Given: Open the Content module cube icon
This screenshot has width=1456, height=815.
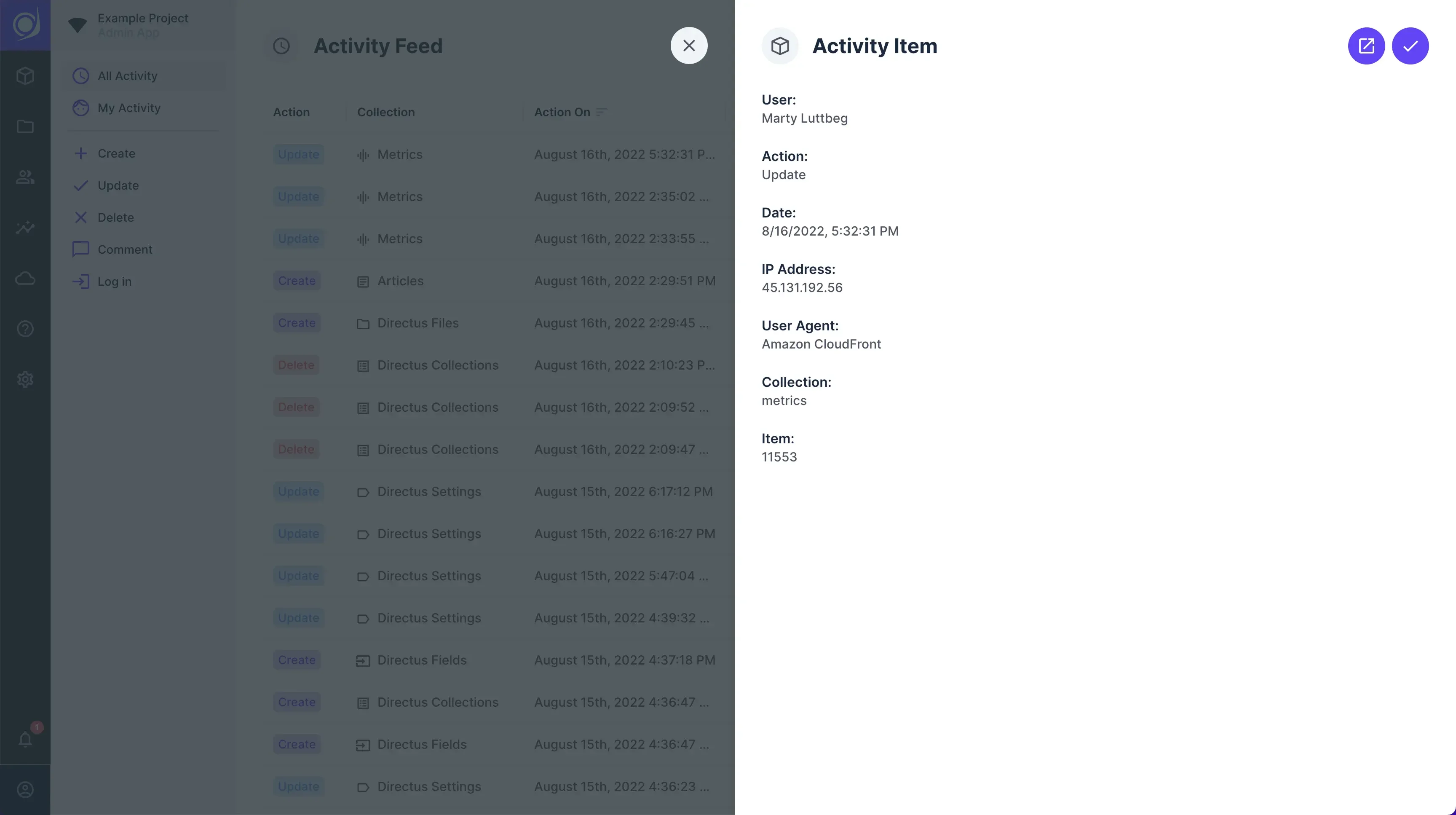Looking at the screenshot, I should (25, 76).
